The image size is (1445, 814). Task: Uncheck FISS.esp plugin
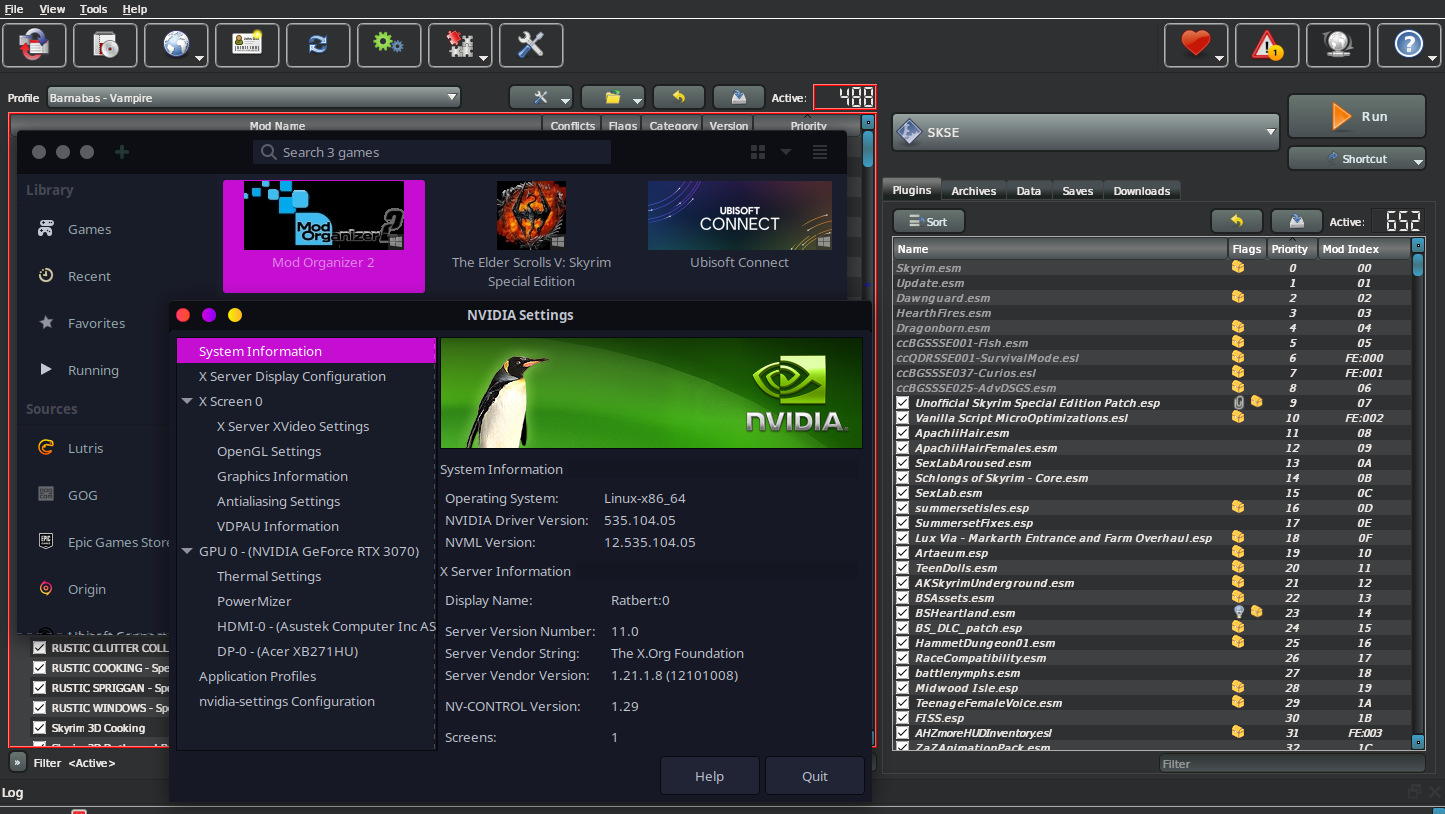903,718
